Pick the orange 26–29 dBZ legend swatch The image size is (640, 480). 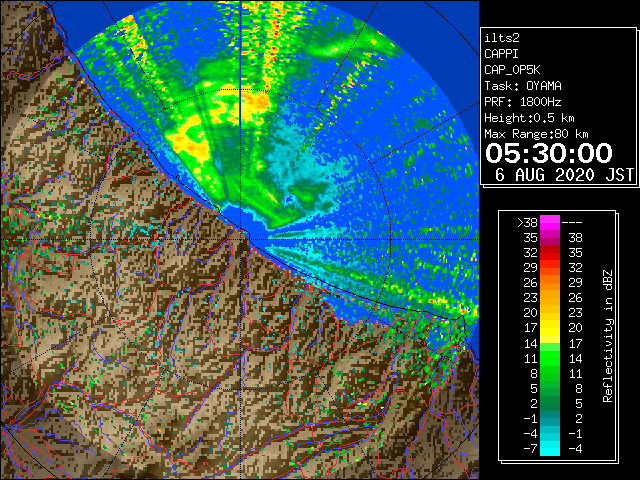pyautogui.click(x=550, y=283)
